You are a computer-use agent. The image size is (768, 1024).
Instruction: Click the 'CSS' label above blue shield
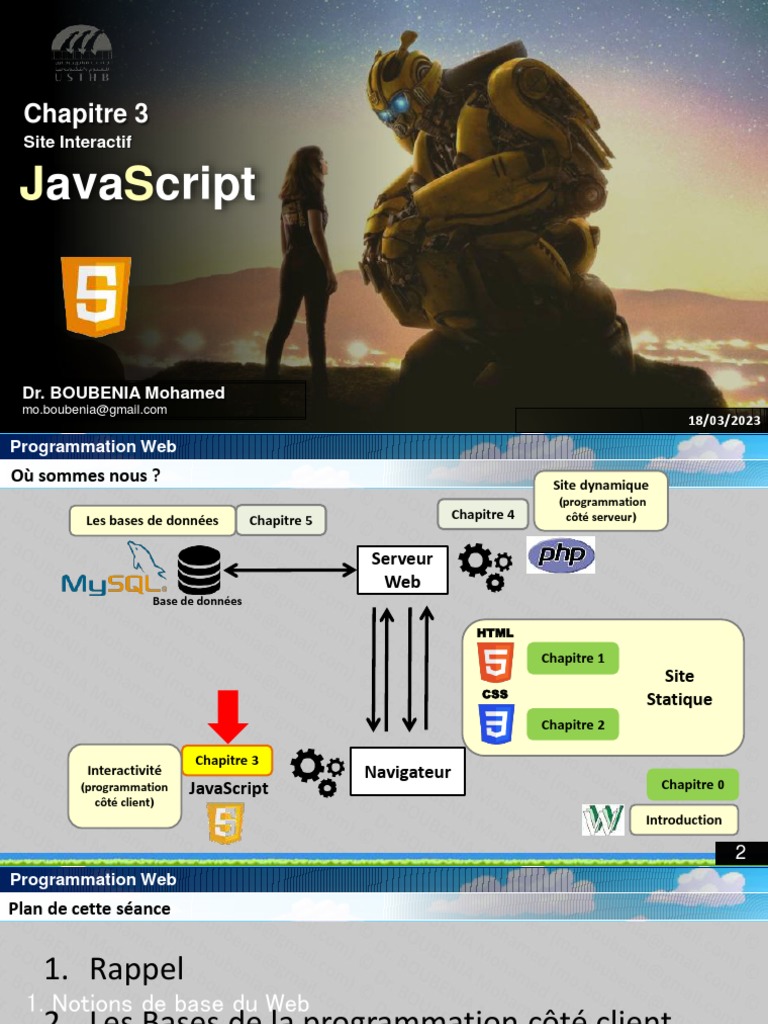pos(495,694)
